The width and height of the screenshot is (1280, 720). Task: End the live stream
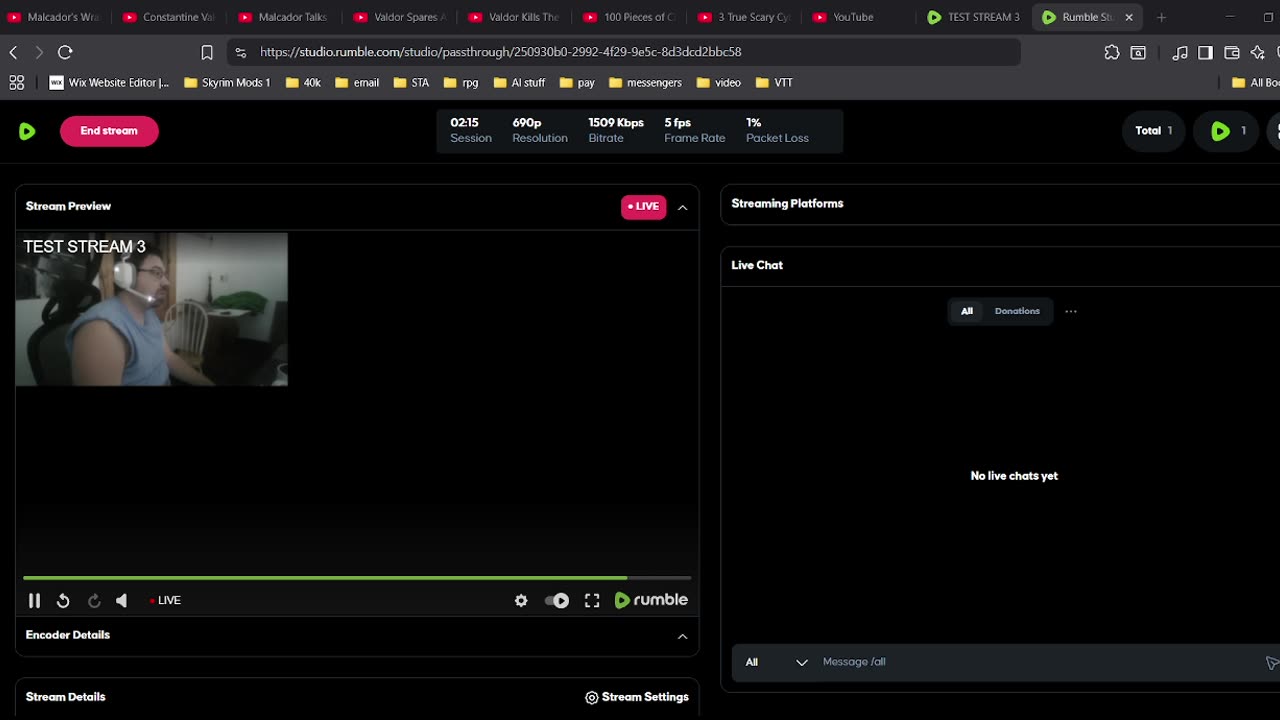tap(109, 131)
